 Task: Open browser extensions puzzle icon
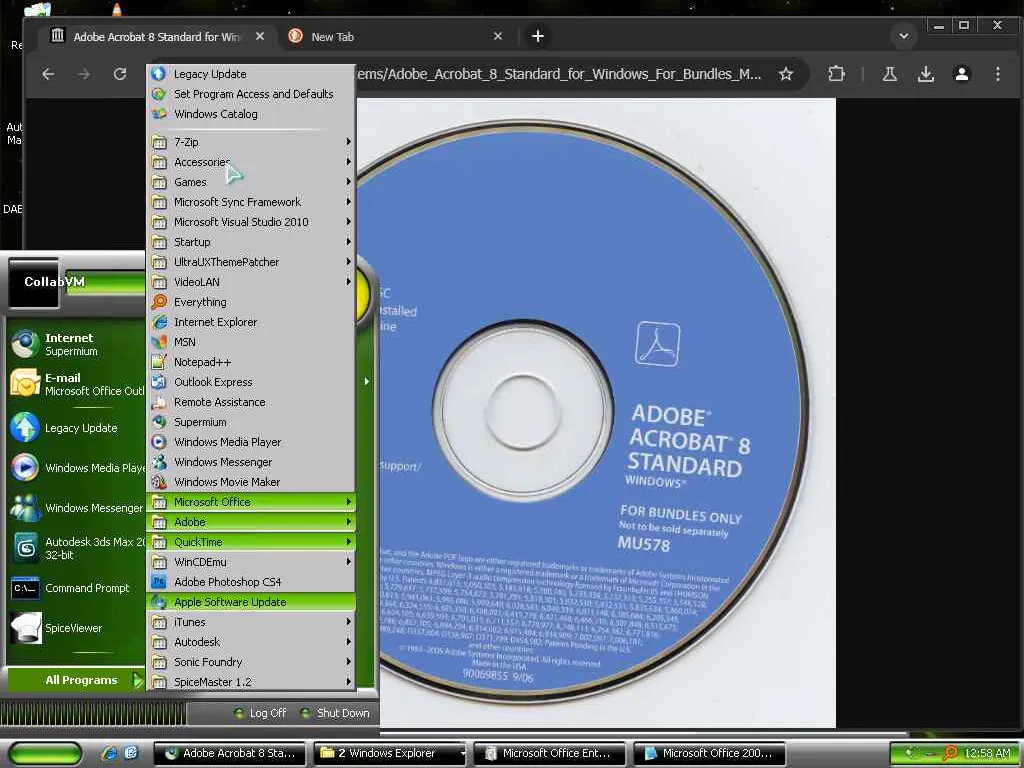click(837, 74)
